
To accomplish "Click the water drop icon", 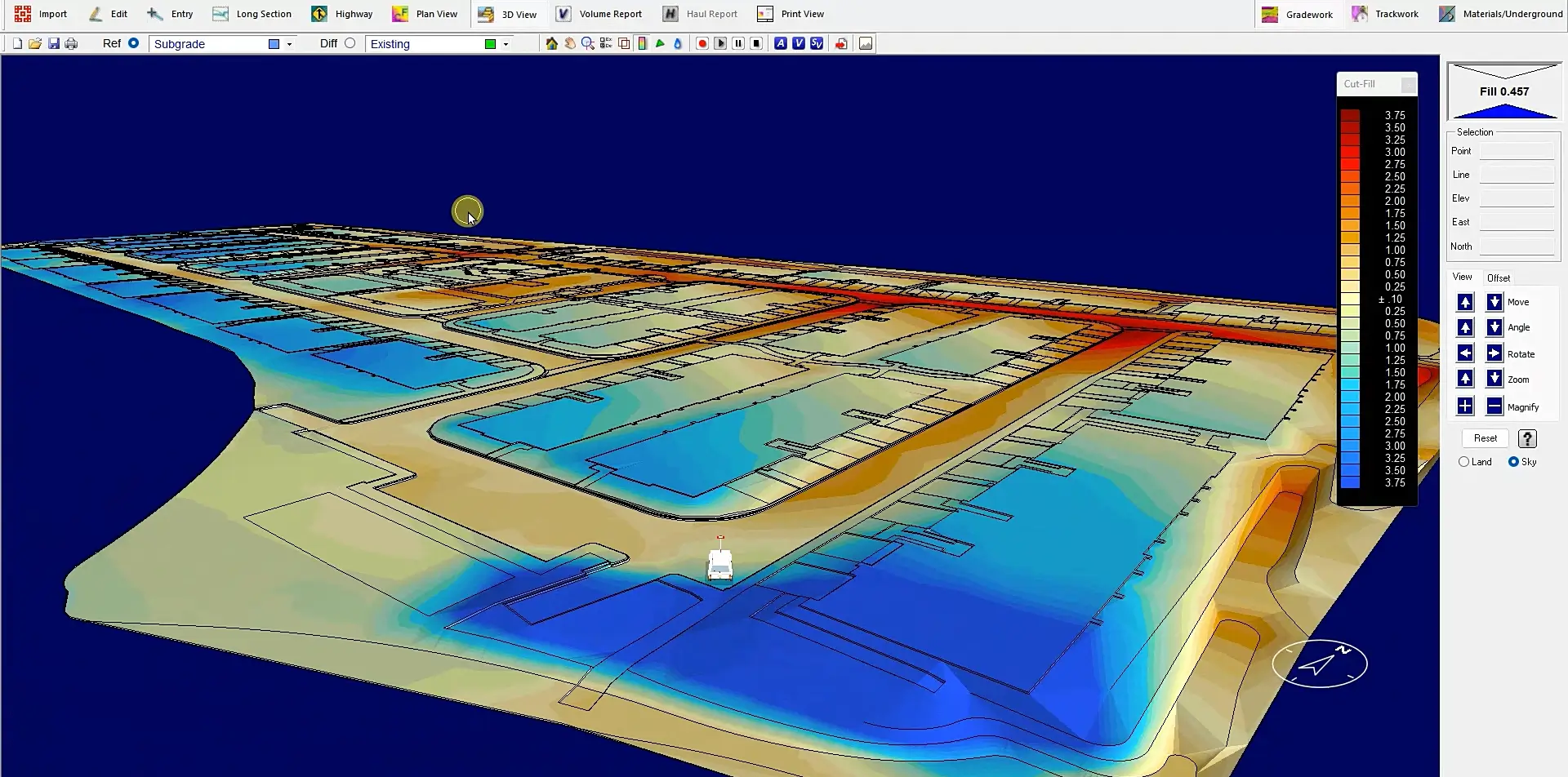I will [678, 44].
